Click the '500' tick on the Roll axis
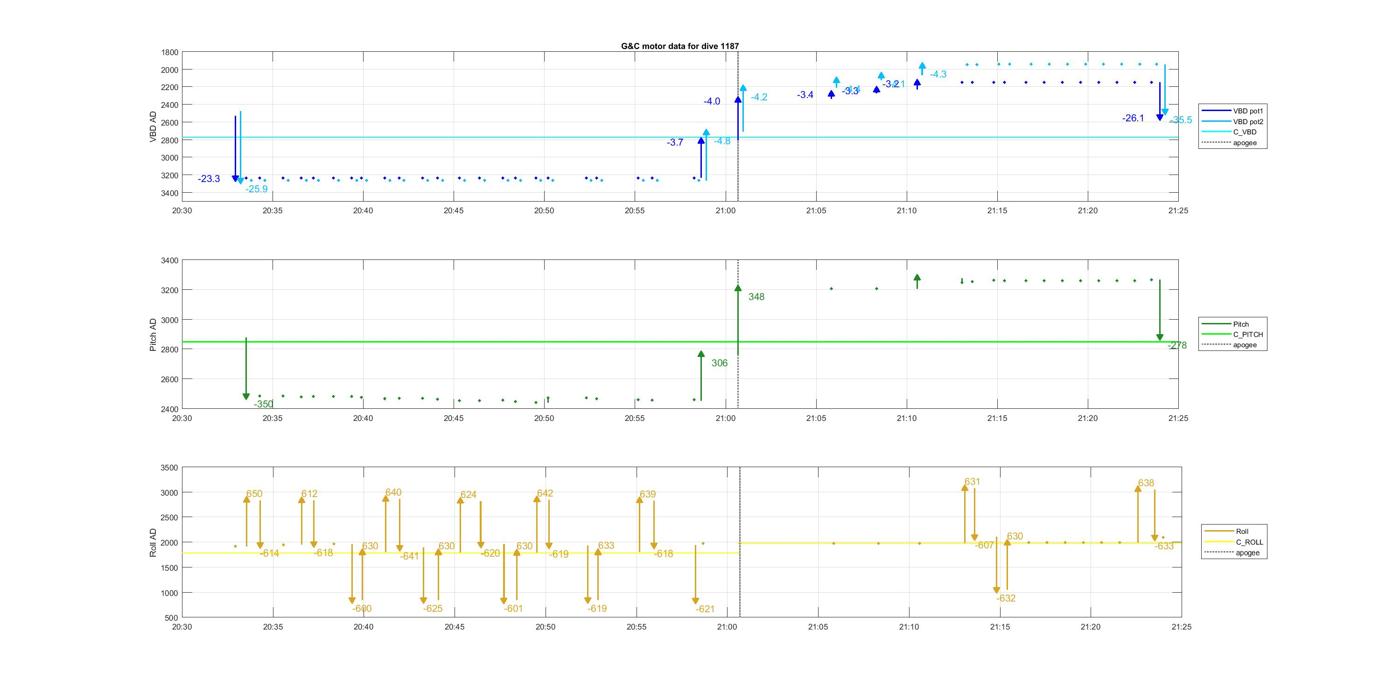This screenshot has height=693, width=1400. pos(172,618)
